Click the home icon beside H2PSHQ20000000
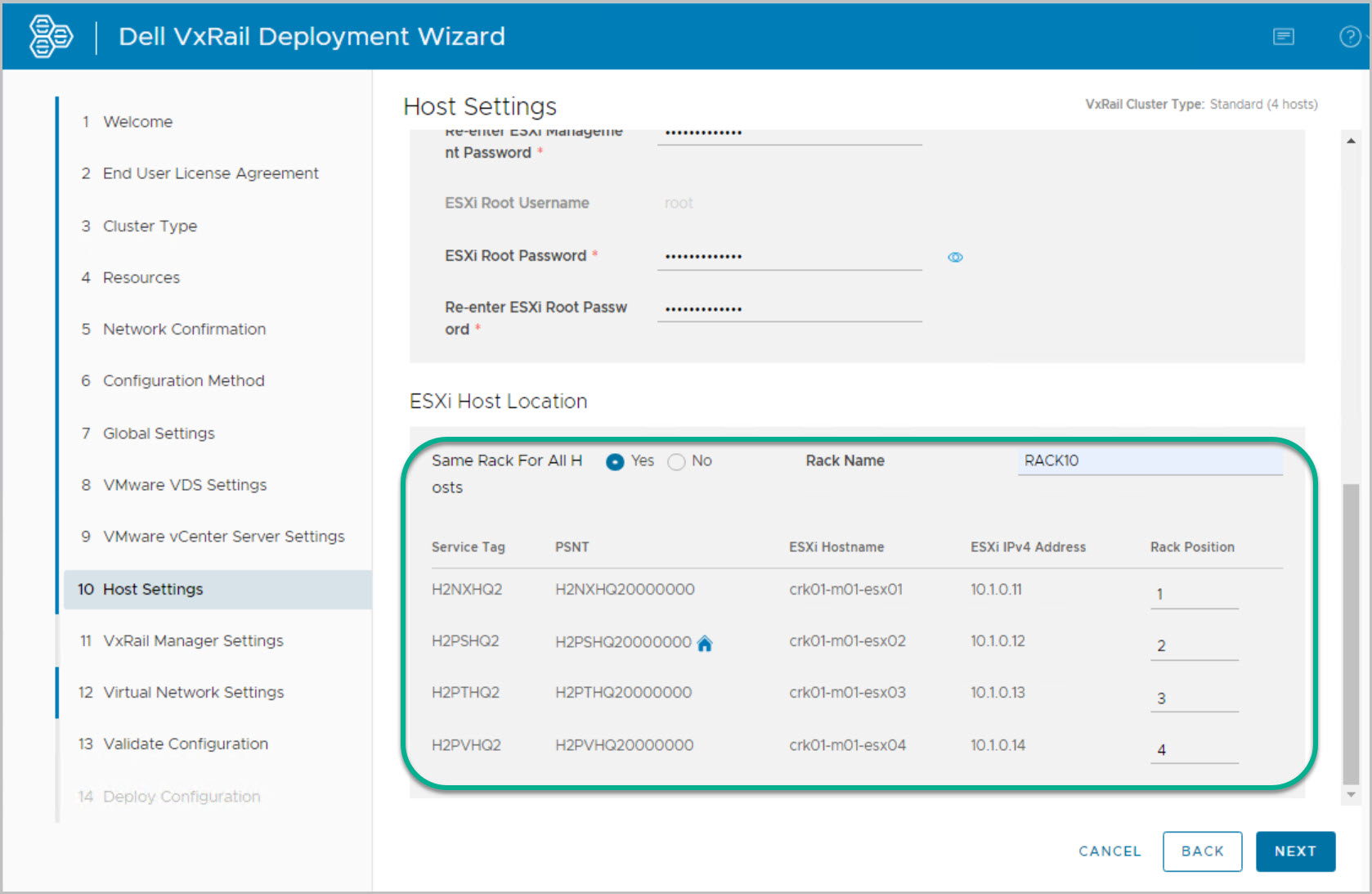Image resolution: width=1372 pixels, height=894 pixels. tap(705, 644)
